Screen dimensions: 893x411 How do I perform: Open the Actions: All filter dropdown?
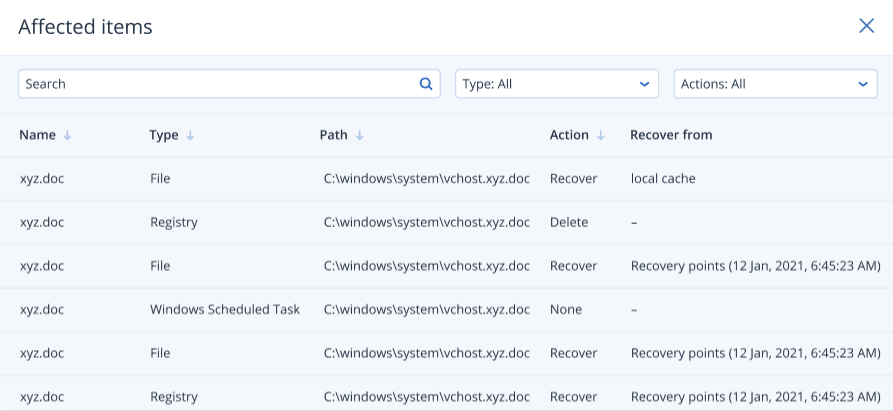click(775, 84)
